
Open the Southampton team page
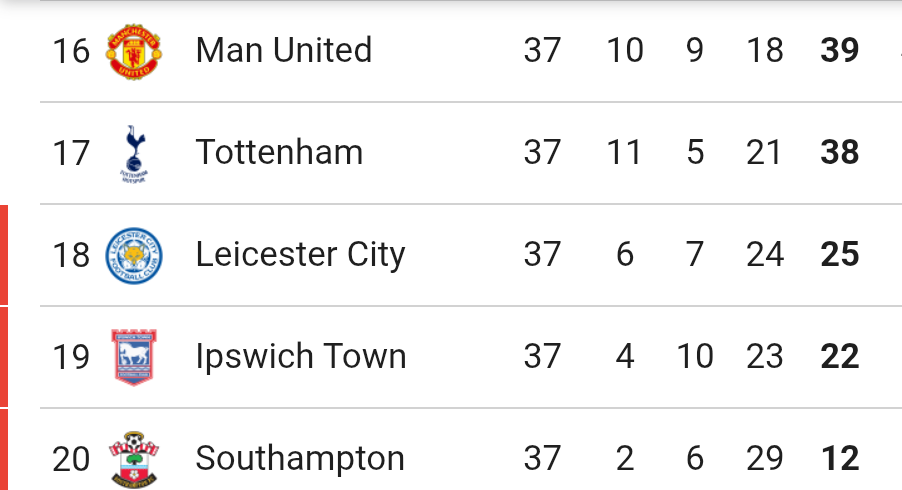(x=300, y=459)
